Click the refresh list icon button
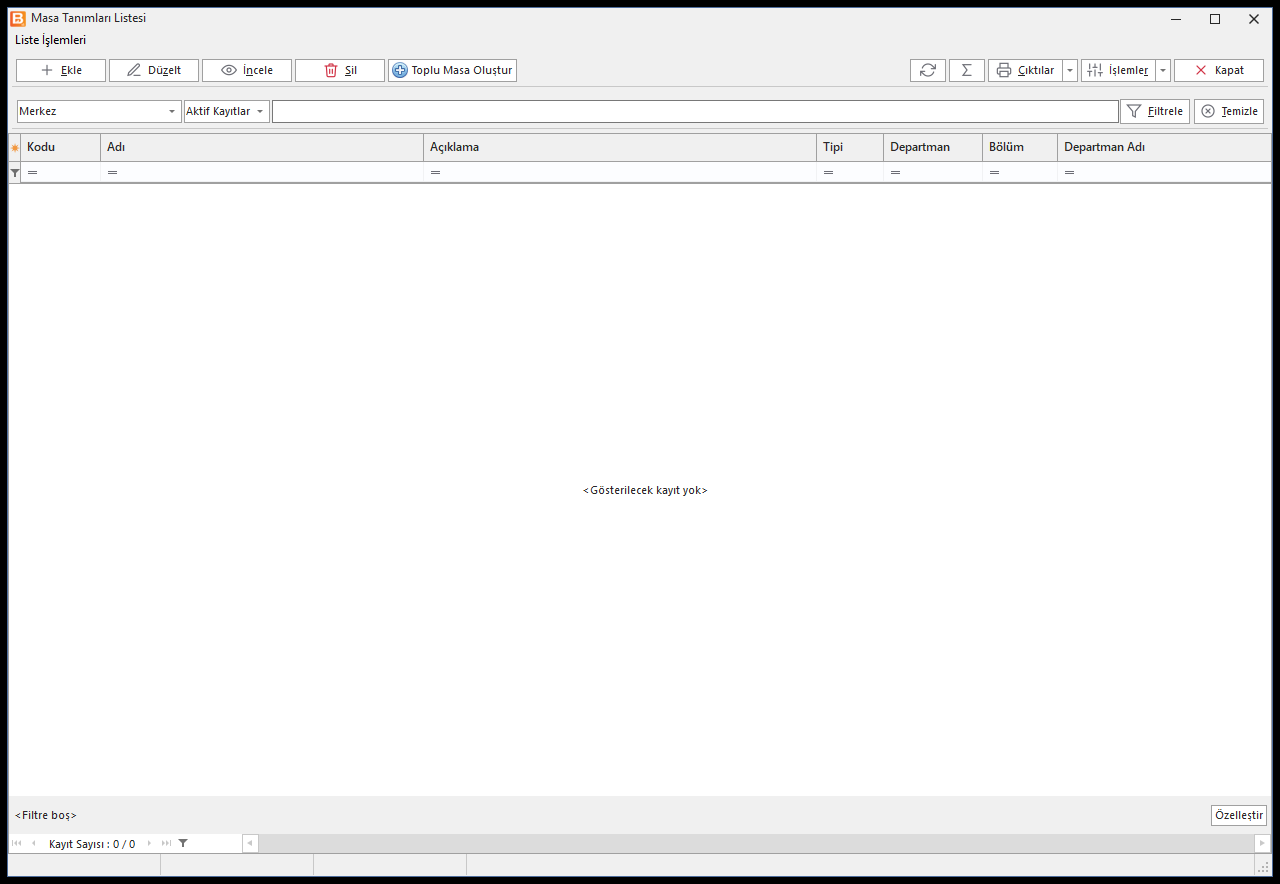 point(927,70)
